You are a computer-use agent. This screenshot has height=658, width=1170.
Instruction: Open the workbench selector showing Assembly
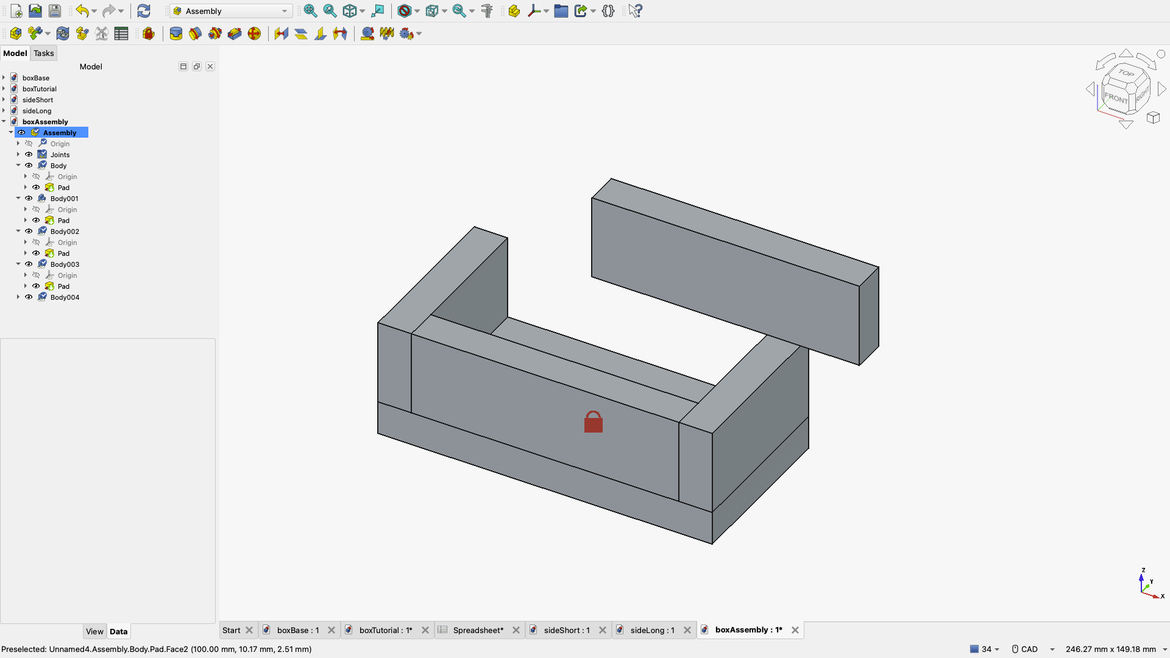[x=228, y=10]
